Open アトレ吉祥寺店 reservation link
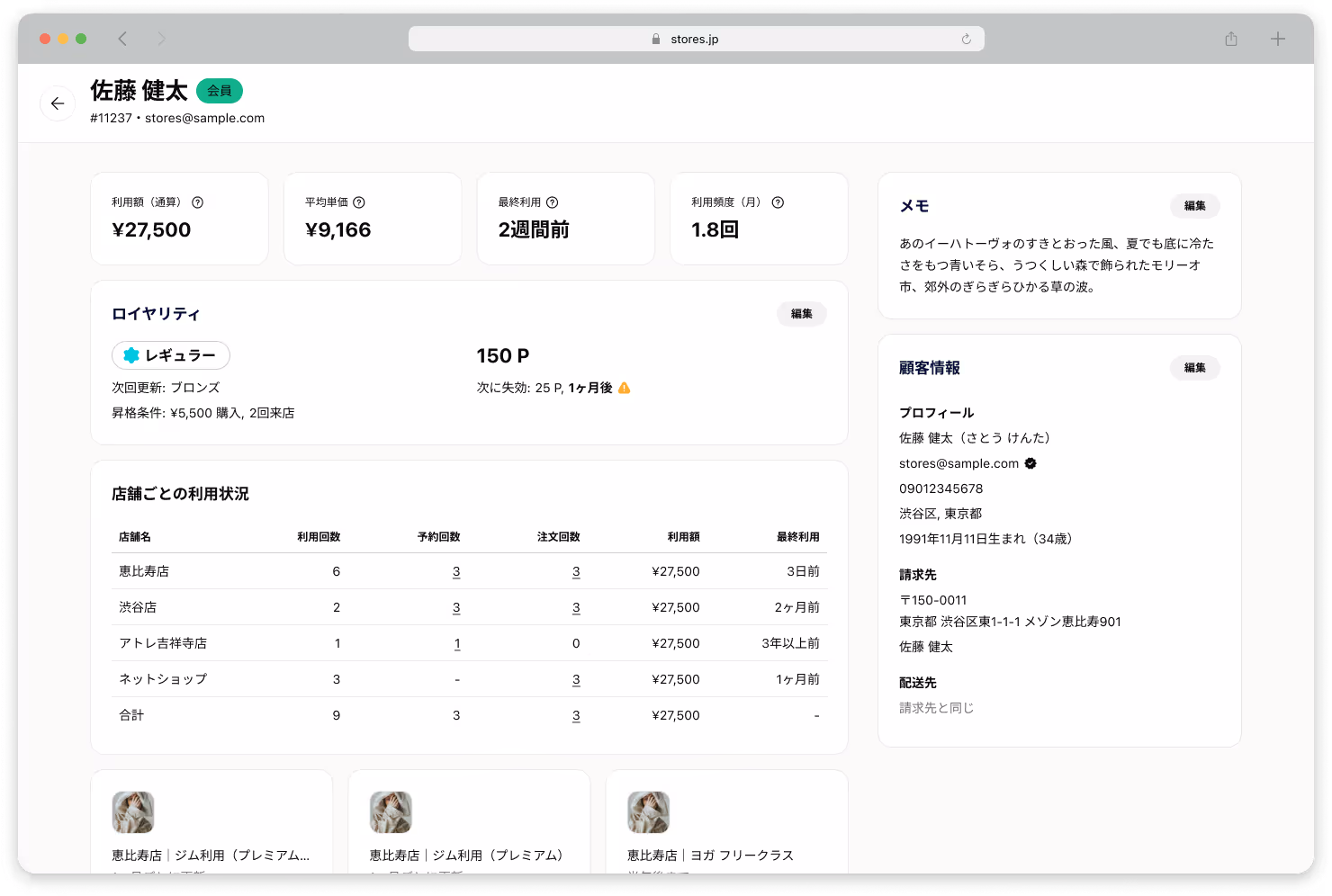The width and height of the screenshot is (1332, 896). (x=456, y=643)
